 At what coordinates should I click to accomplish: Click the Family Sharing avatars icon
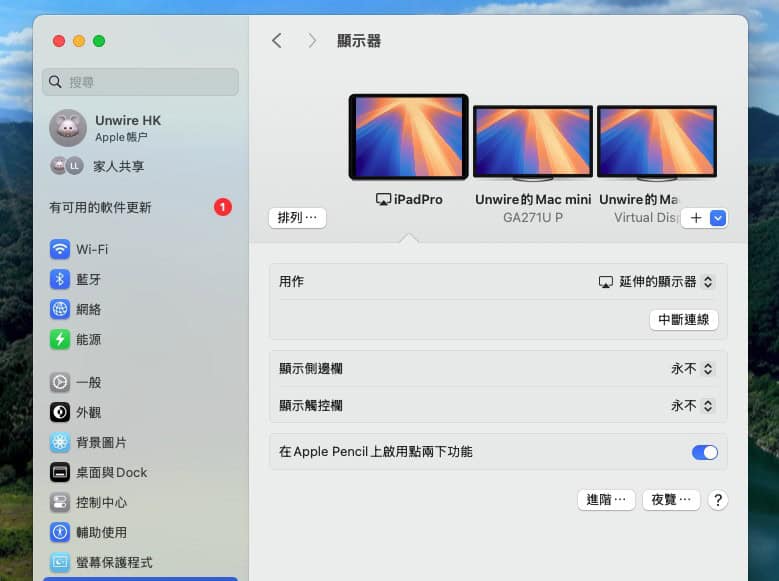(x=67, y=166)
